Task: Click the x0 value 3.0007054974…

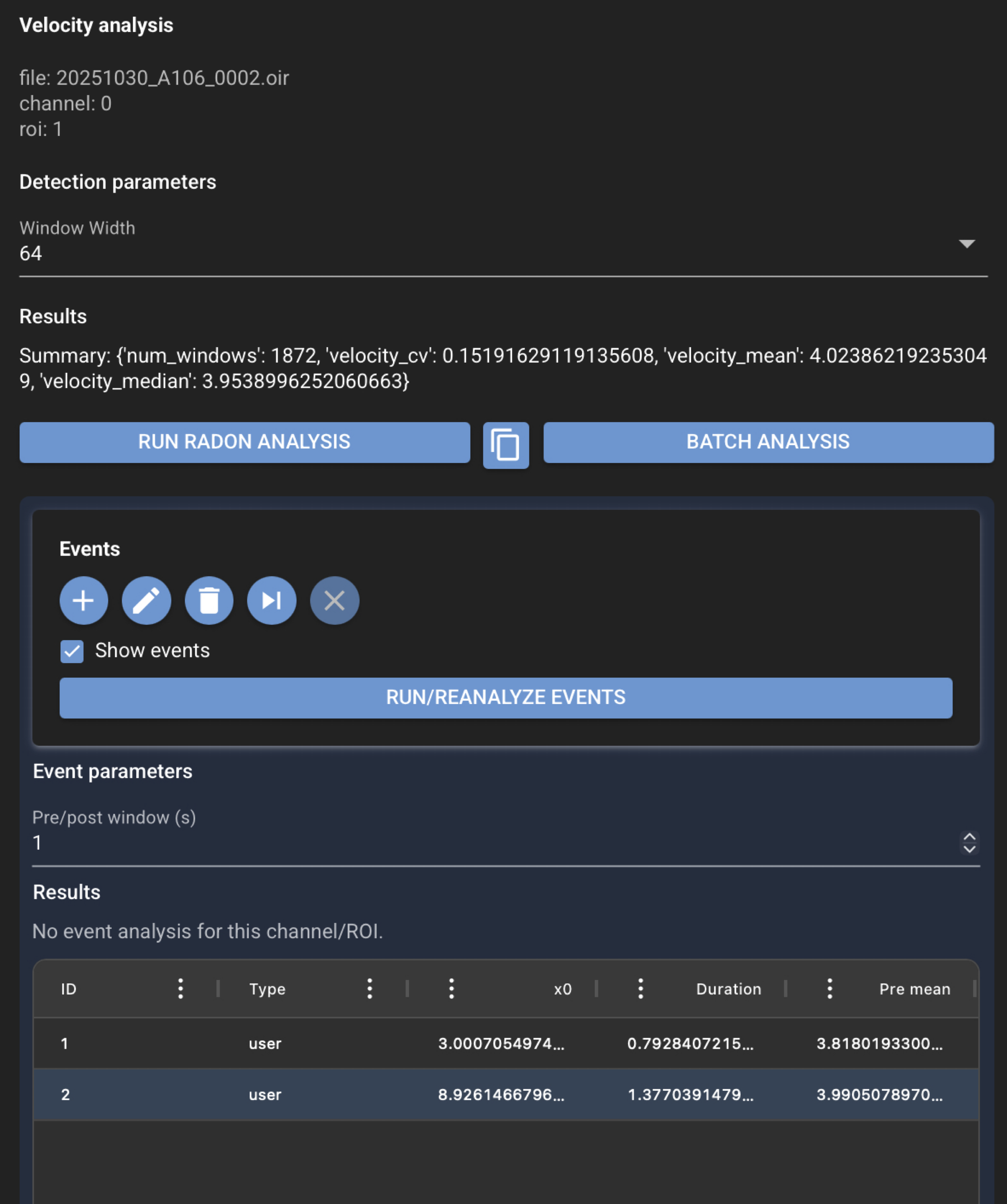Action: tap(501, 1043)
